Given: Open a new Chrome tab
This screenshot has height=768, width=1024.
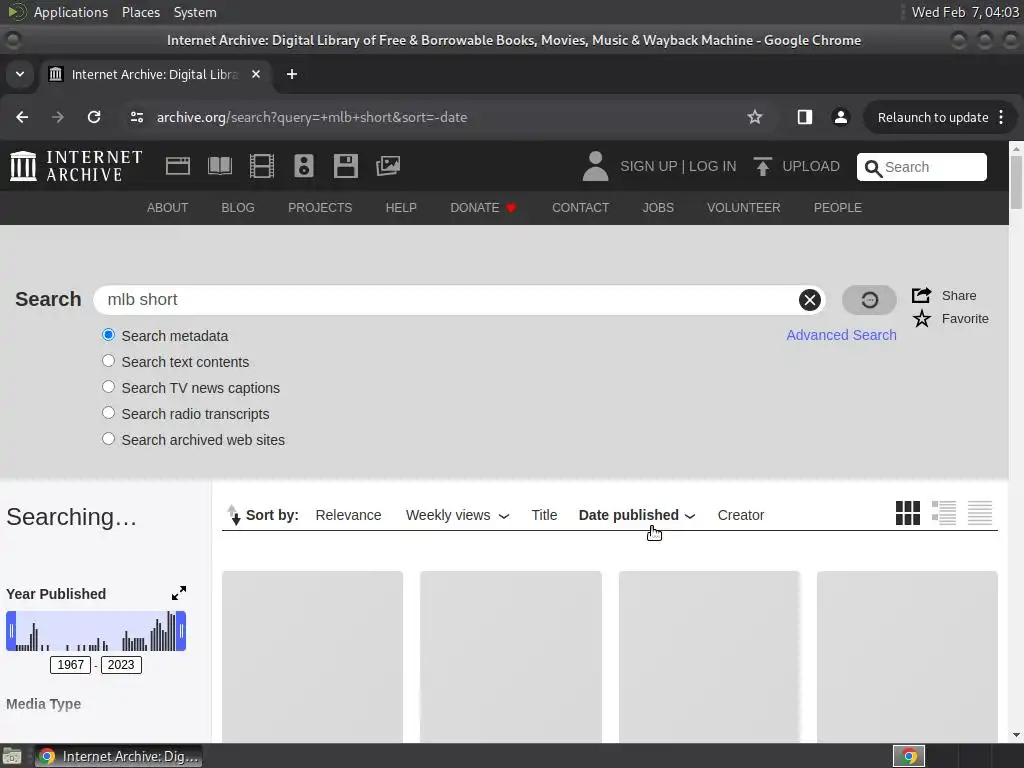Looking at the screenshot, I should pyautogui.click(x=292, y=74).
